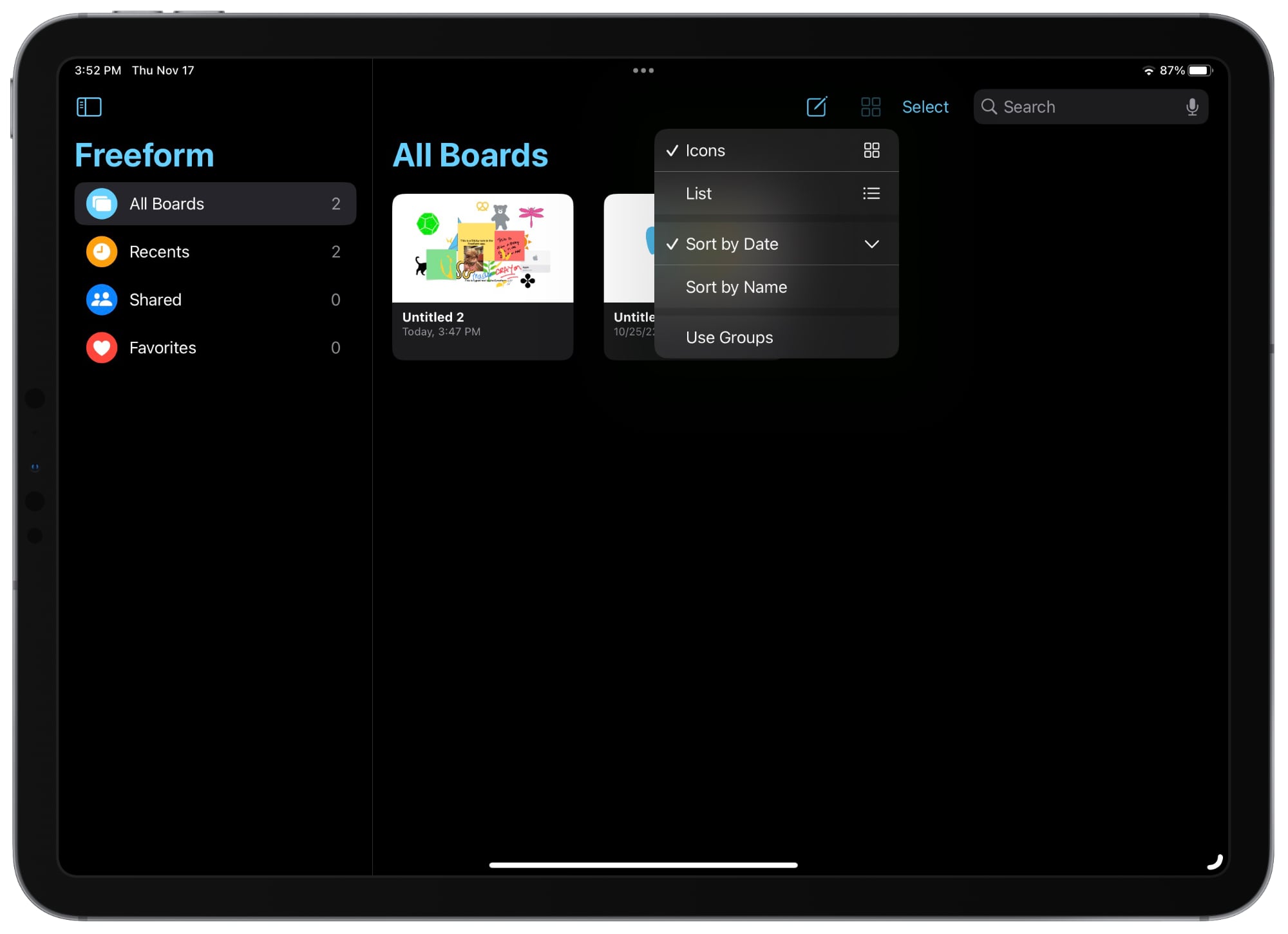
Task: Click the Shared people icon
Action: (101, 299)
